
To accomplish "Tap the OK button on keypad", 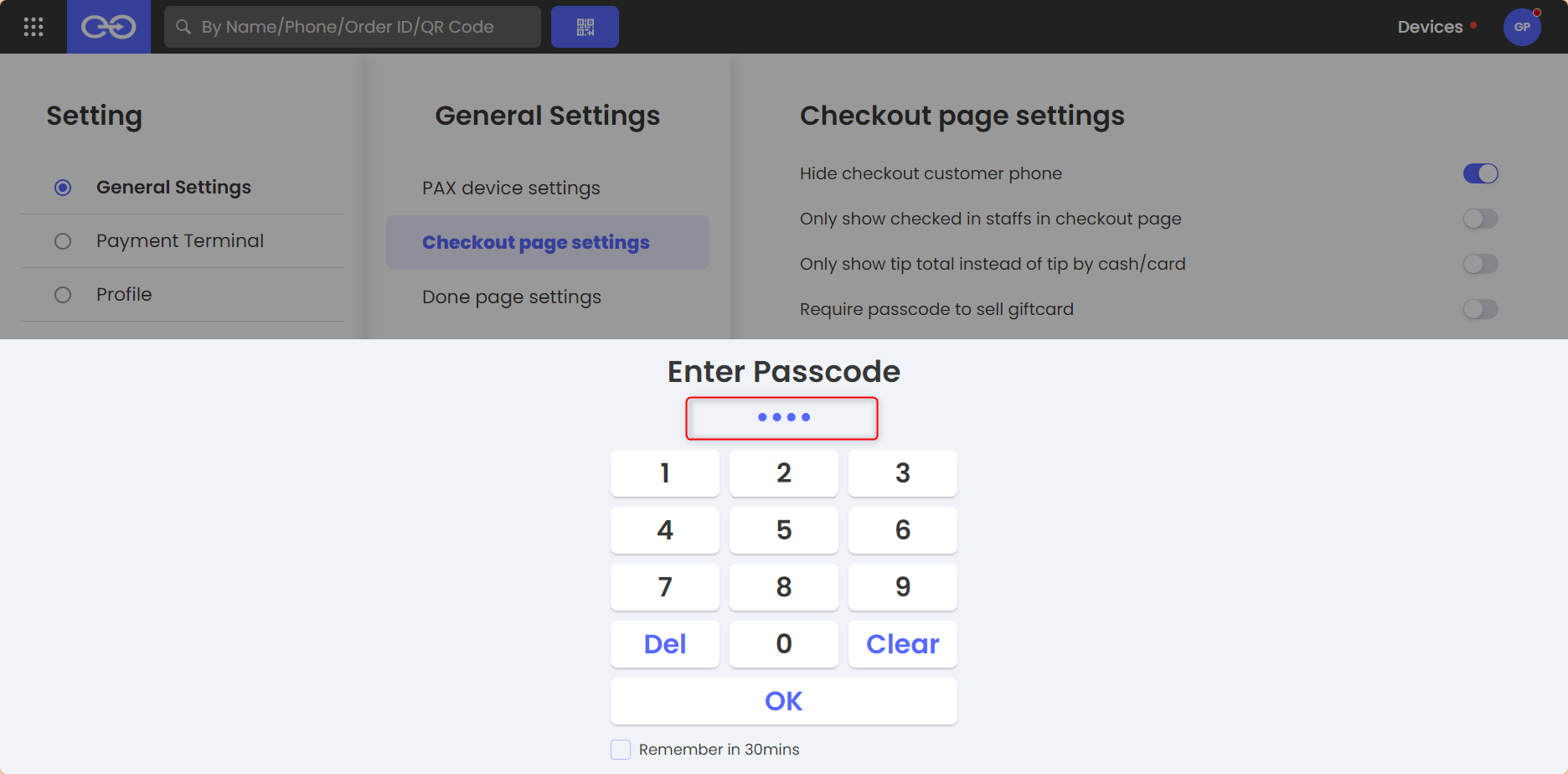I will tap(784, 701).
